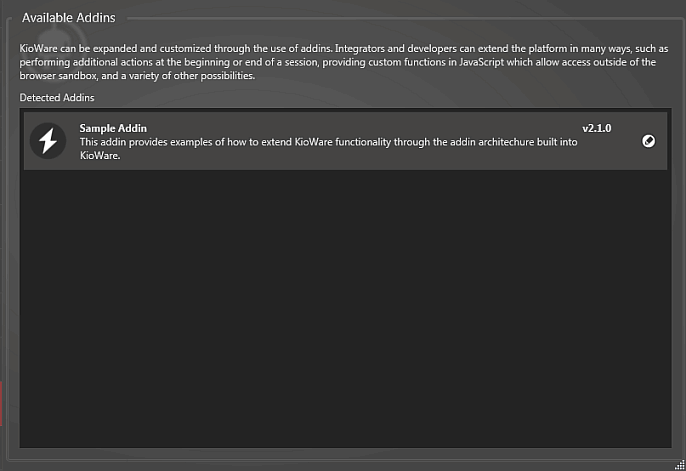This screenshot has width=686, height=471.
Task: Click the resize grip in window corner
Action: 680,465
